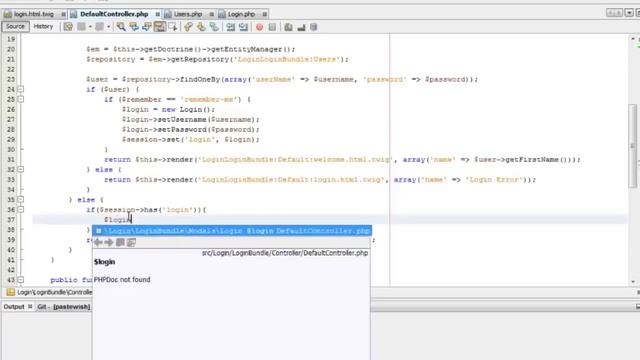Toggle Highlight Search in editor toolbar
This screenshot has height=360, width=640.
(x=160, y=27)
